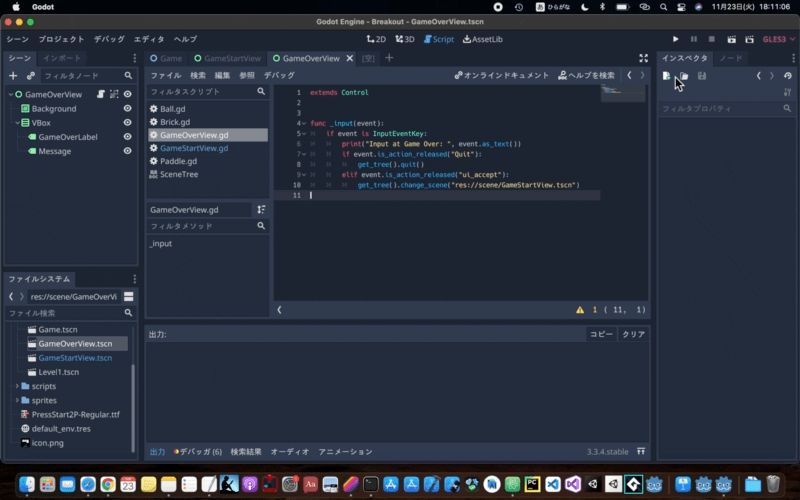The height and width of the screenshot is (500, 800).
Task: Click クリア button in output panel
Action: 634,334
